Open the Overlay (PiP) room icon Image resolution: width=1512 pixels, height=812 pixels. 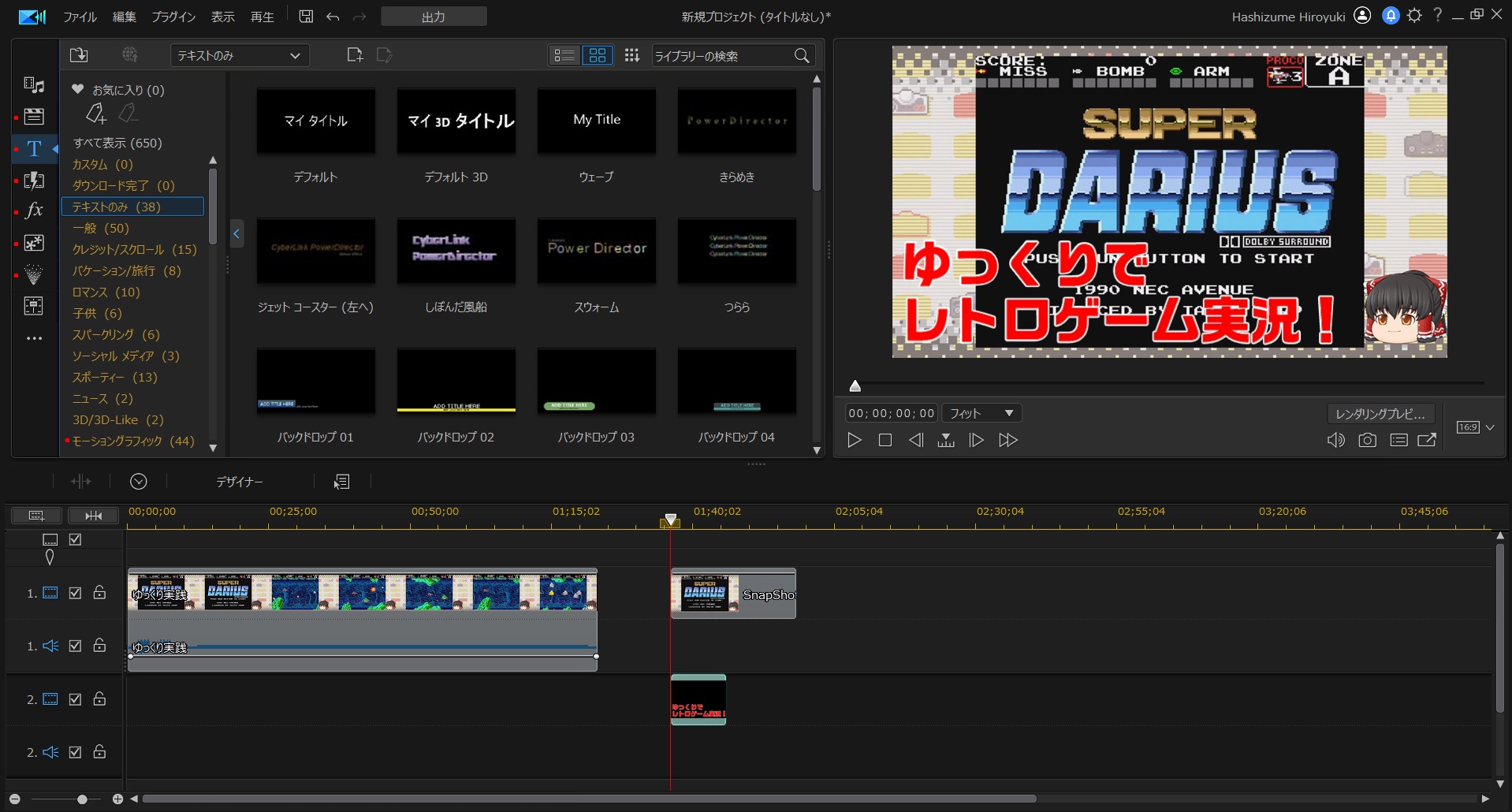[x=34, y=243]
